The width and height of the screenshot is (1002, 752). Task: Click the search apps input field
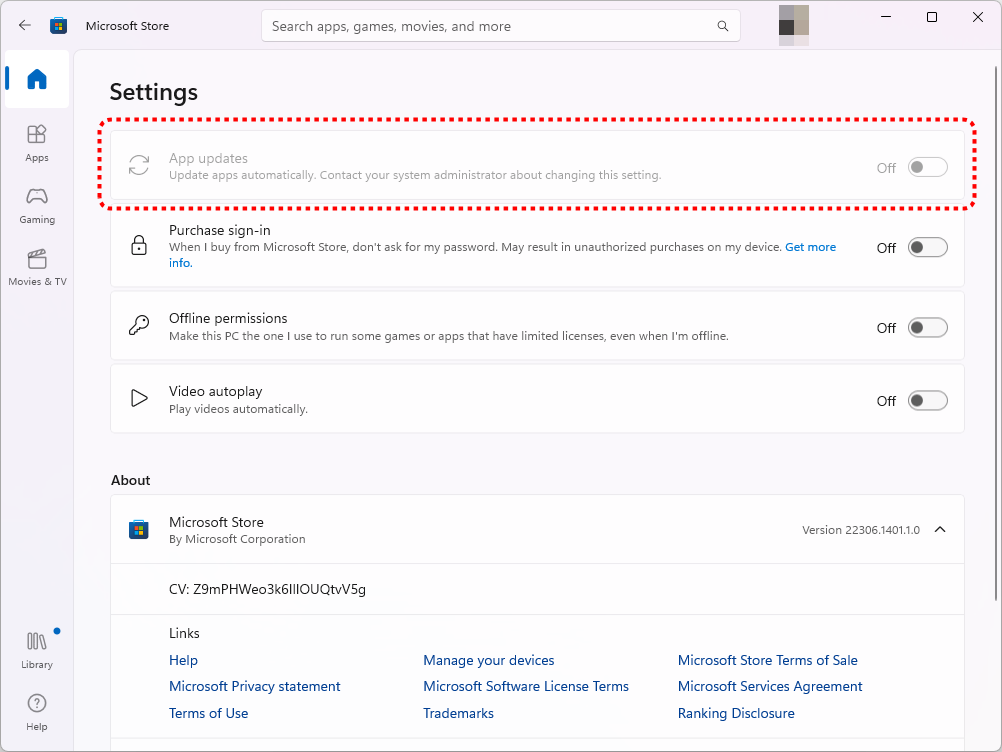tap(500, 26)
